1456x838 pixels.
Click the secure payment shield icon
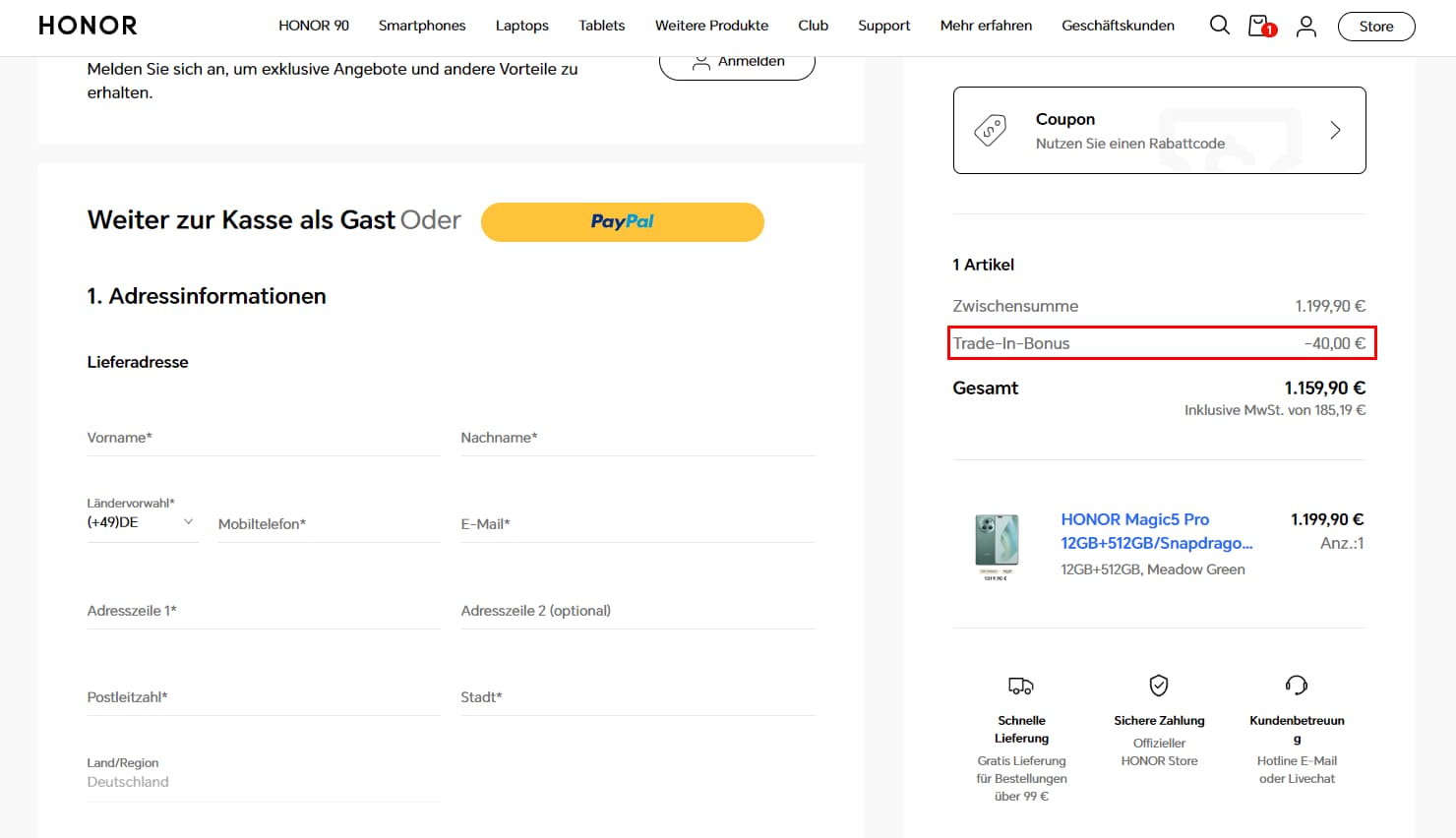pos(1159,685)
